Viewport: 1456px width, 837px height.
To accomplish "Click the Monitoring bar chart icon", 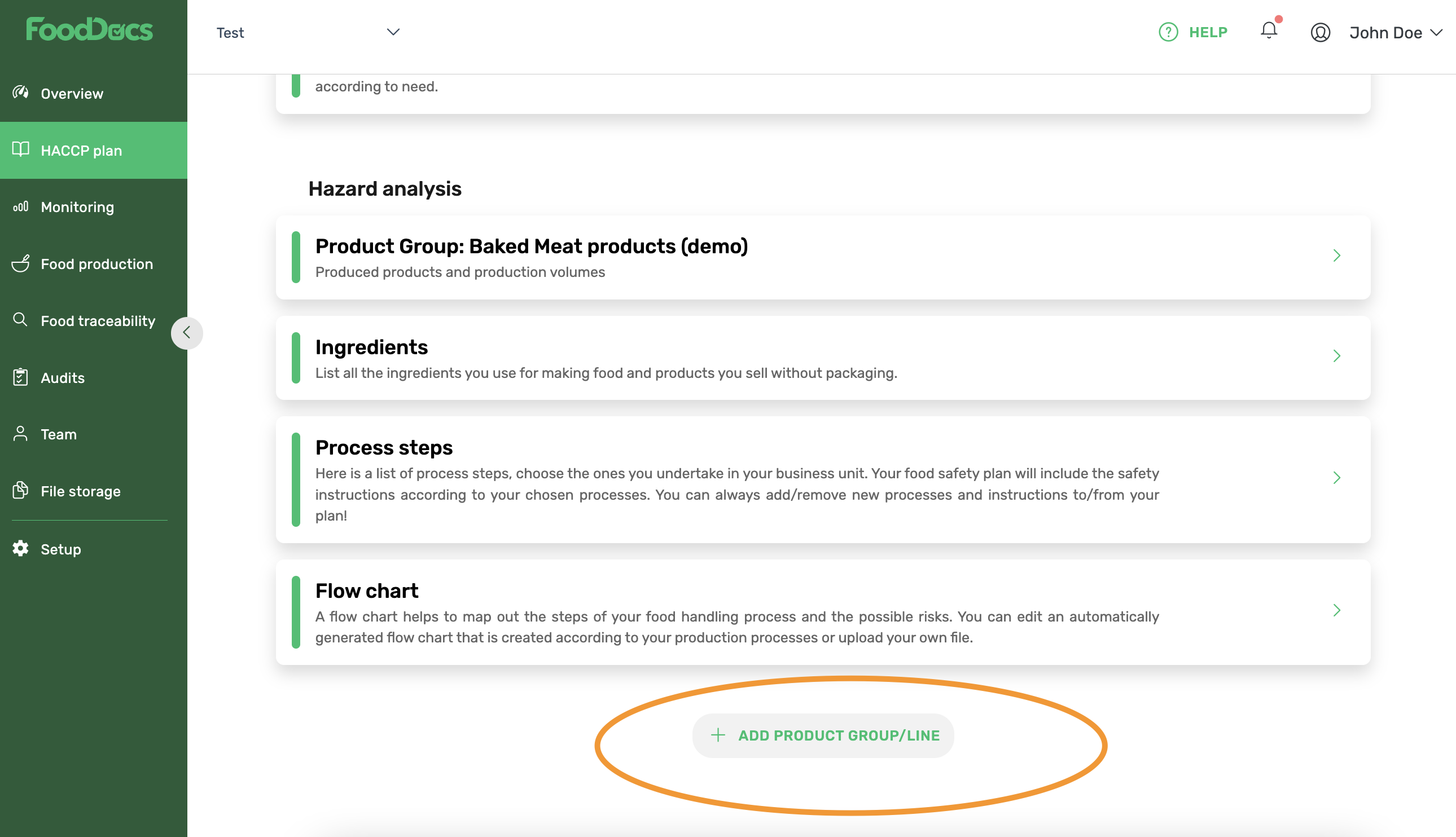I will [21, 206].
